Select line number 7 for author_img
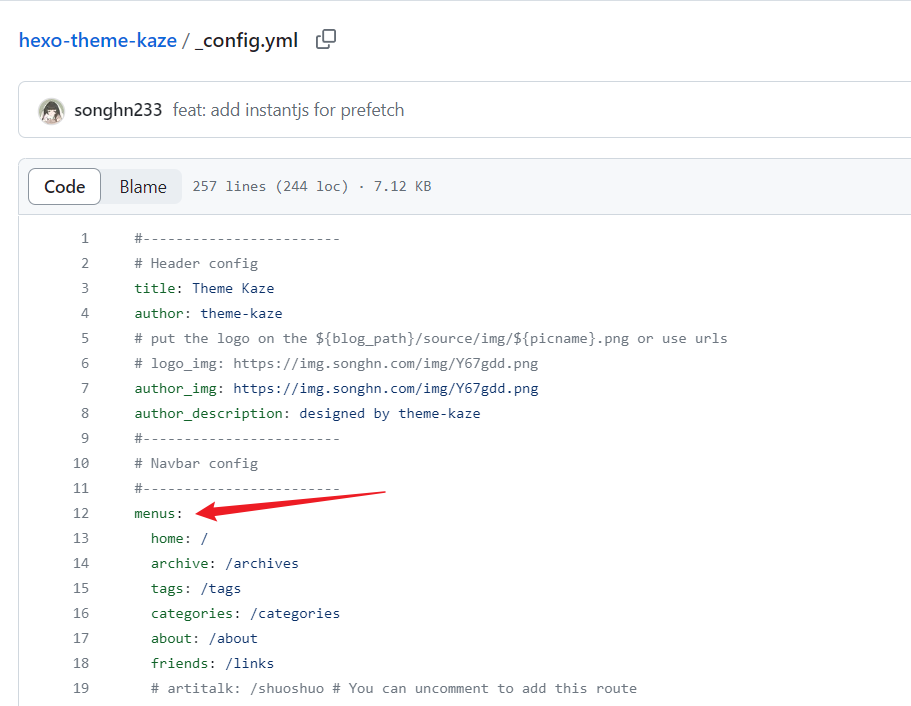 (x=85, y=388)
